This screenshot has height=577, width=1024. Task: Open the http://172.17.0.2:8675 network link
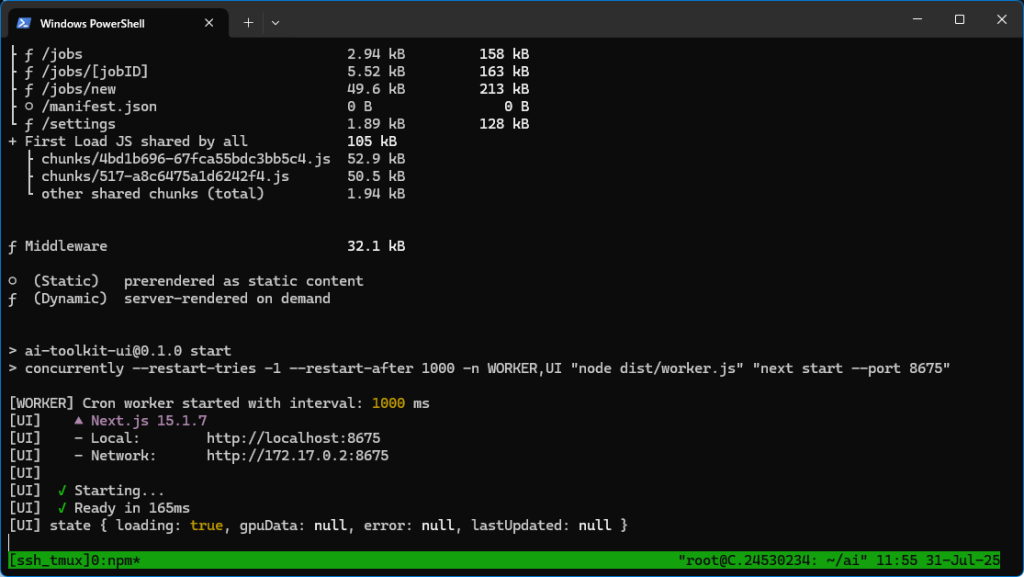click(297, 456)
